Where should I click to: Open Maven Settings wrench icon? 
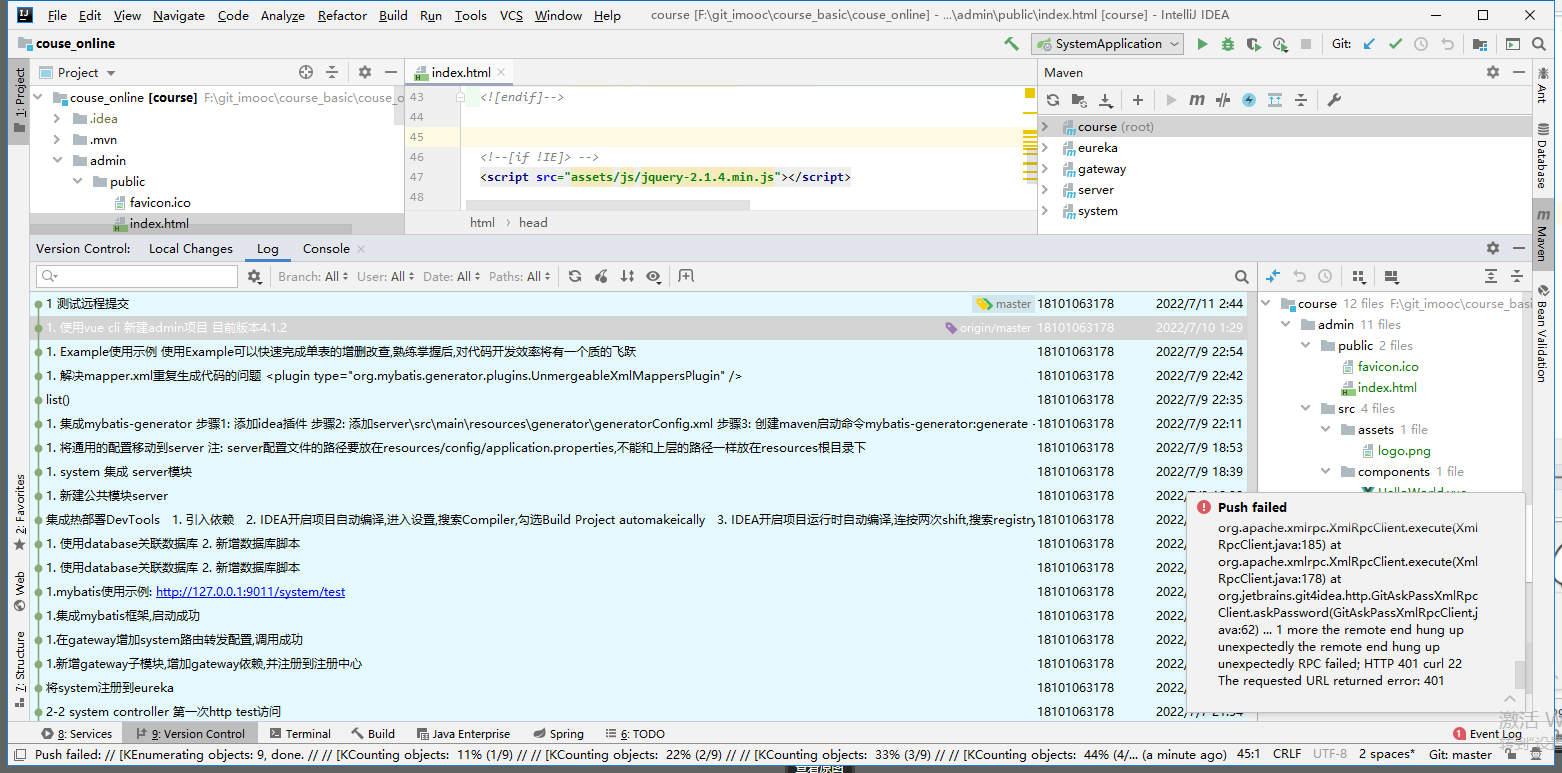click(x=1333, y=100)
